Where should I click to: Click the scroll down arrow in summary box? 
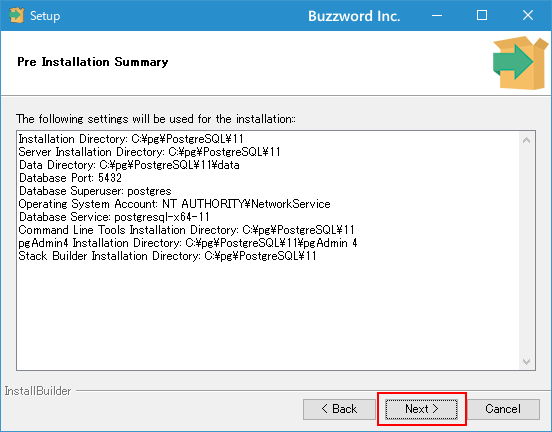click(x=527, y=362)
